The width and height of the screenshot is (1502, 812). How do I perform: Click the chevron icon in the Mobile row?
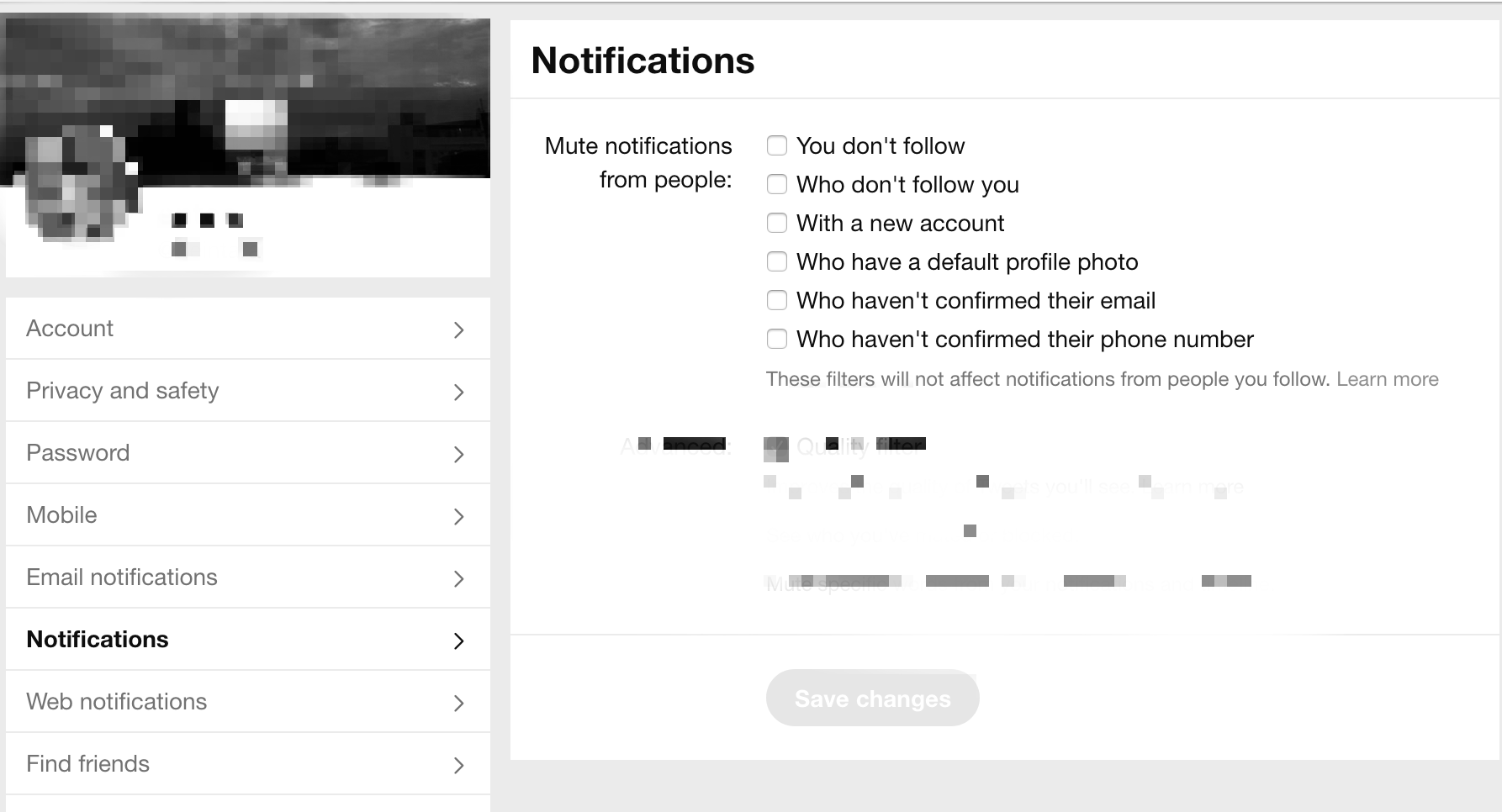point(458,516)
